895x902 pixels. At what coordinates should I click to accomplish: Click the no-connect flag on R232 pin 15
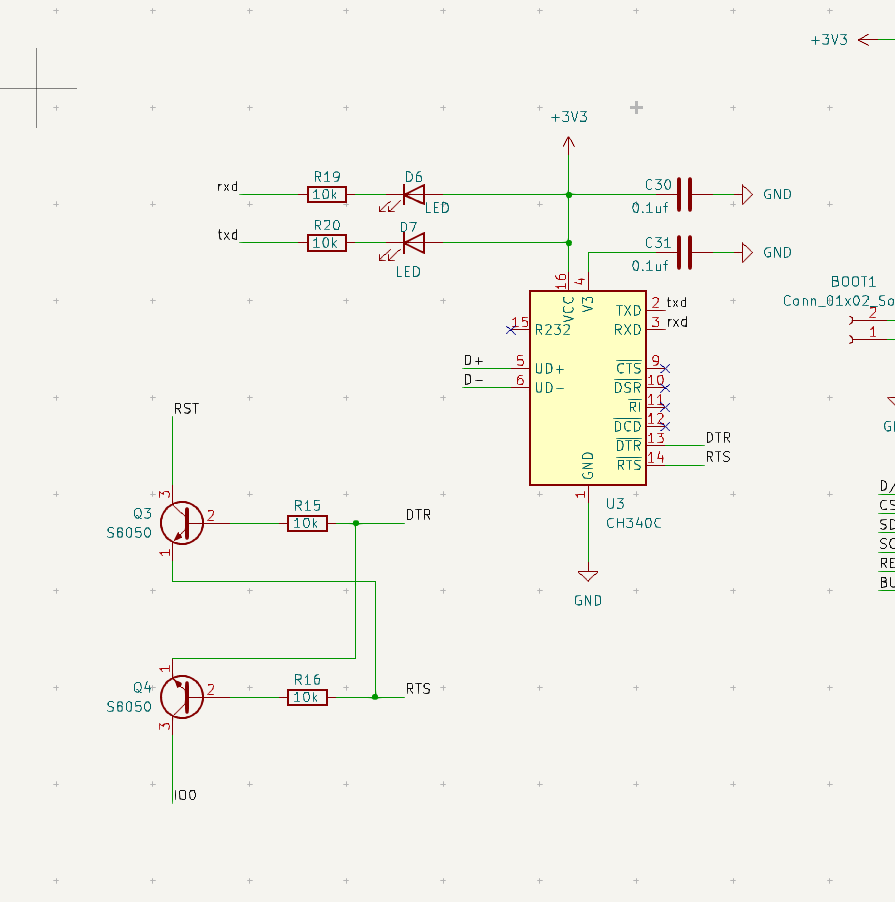[x=512, y=328]
